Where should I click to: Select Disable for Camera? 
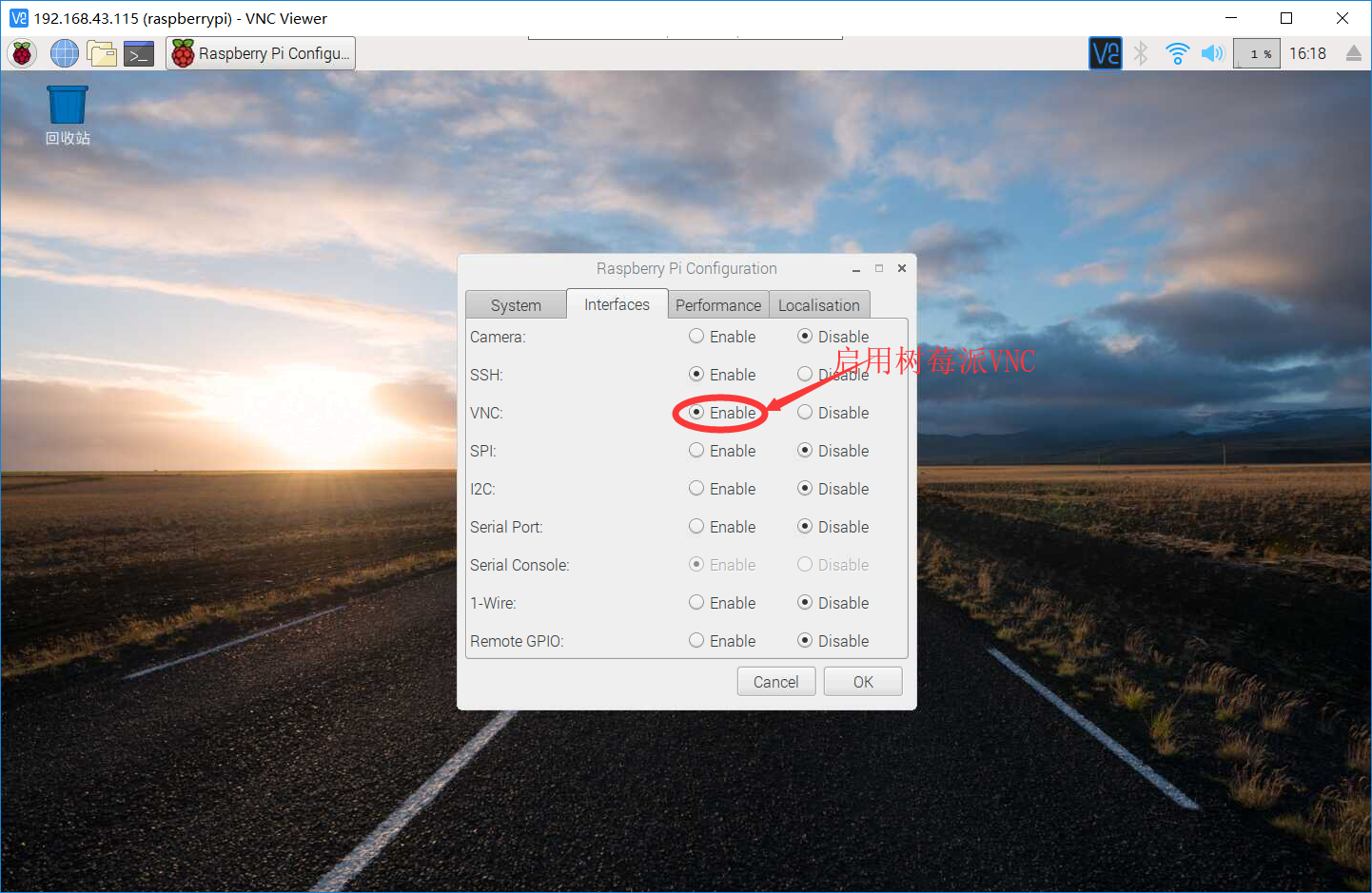point(833,337)
